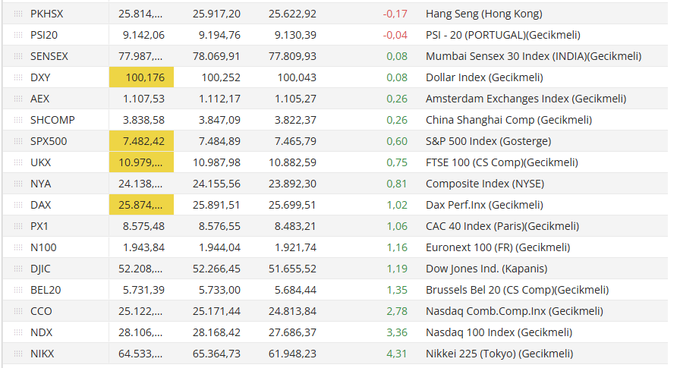Click Composite Index (NYSE) description
Image resolution: width=680 pixels, height=368 pixels.
click(485, 184)
